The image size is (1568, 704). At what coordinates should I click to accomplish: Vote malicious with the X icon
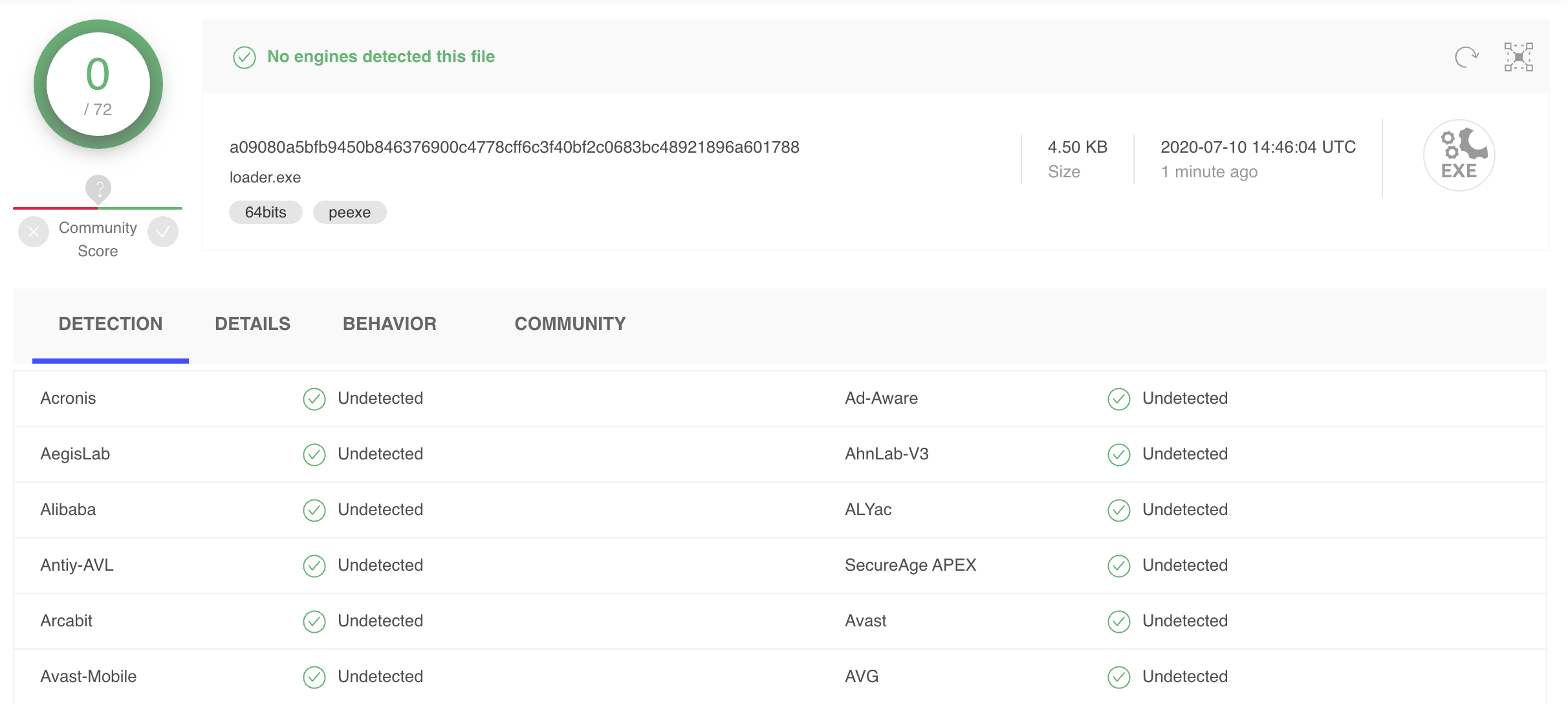[34, 232]
